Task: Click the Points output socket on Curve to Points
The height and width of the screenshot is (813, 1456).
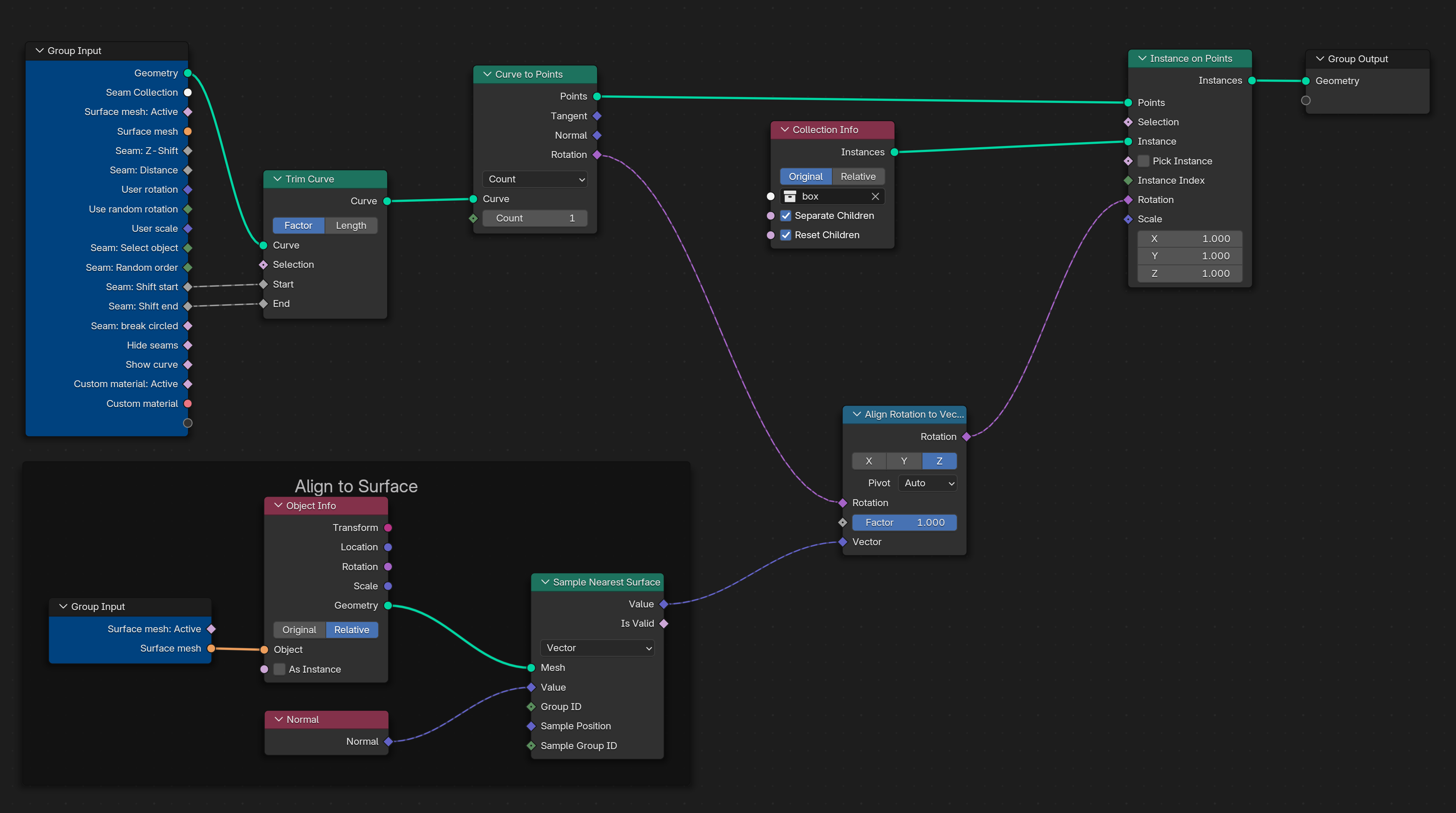Action: (597, 96)
